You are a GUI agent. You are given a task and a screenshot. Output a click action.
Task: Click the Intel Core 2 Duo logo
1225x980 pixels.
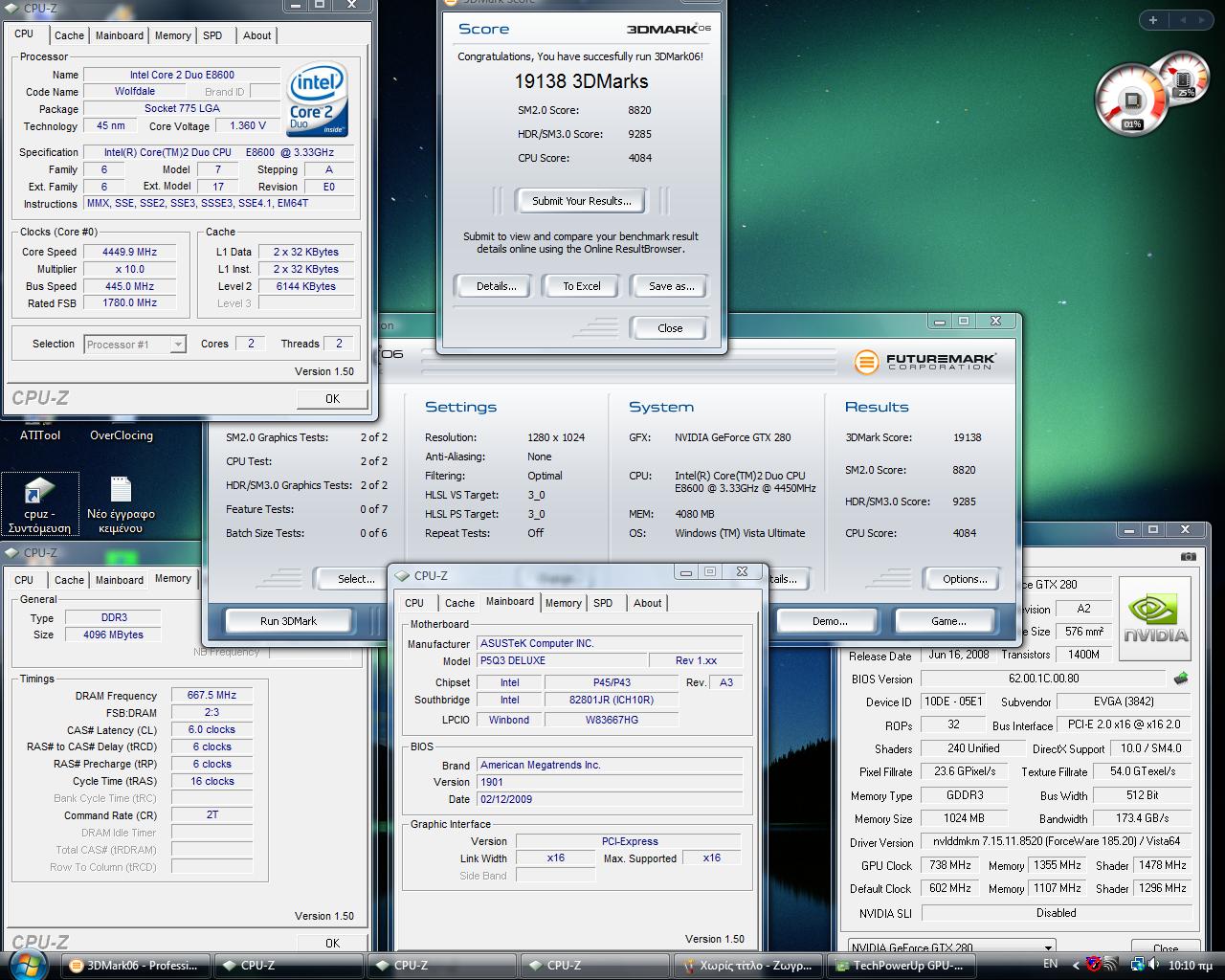pos(318,100)
